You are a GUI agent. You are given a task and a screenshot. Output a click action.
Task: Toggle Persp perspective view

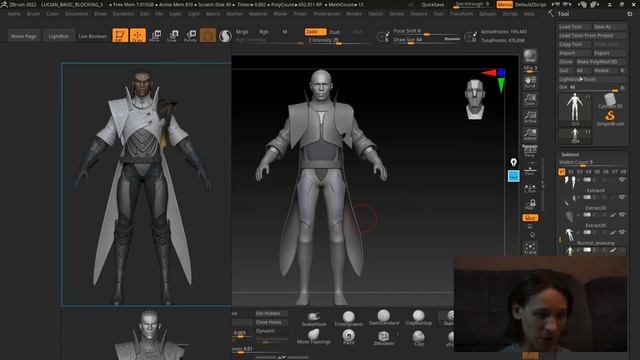pyautogui.click(x=530, y=151)
